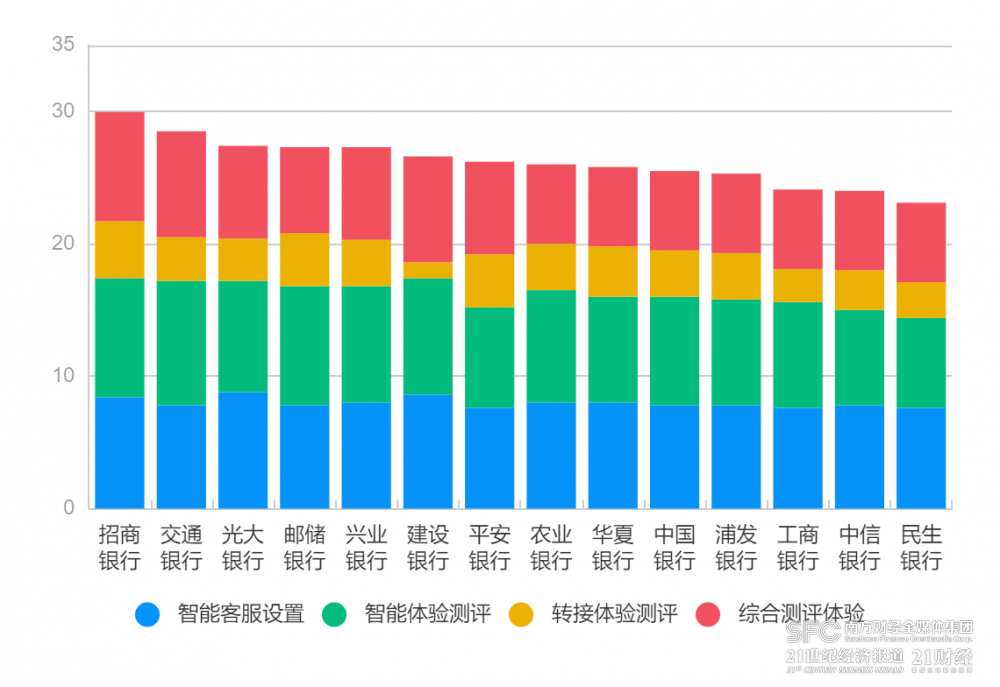Click the blue segment of 中国银行 bar
The image size is (1000, 687).
coord(675,457)
